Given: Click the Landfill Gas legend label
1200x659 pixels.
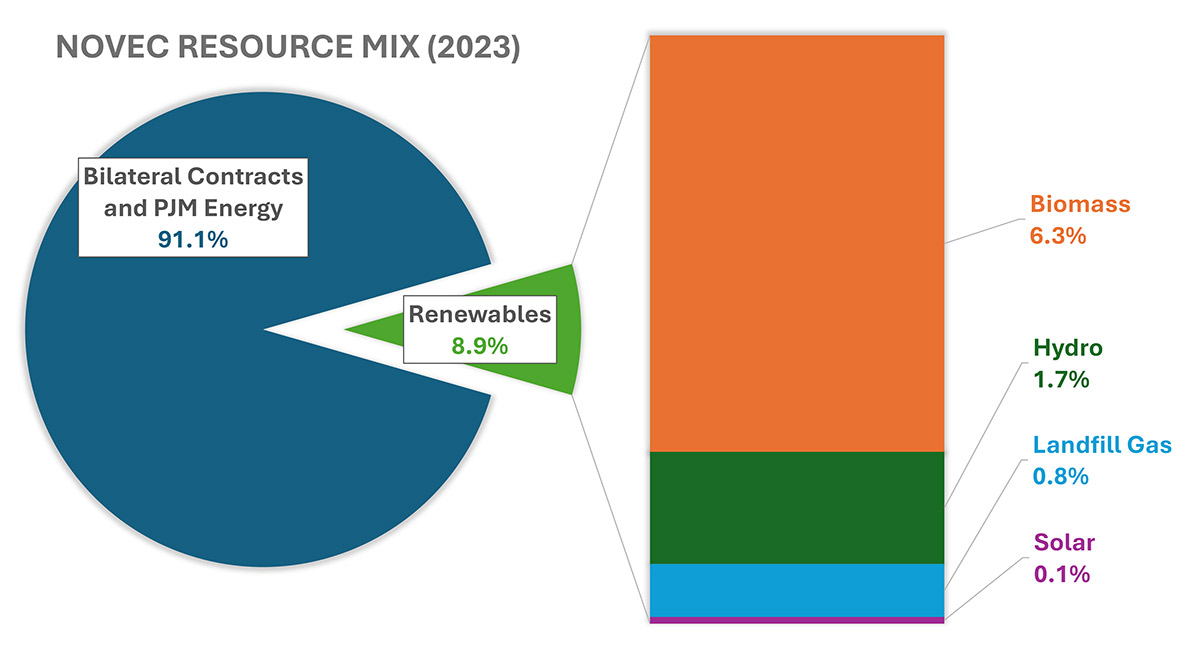Looking at the screenshot, I should (1102, 444).
